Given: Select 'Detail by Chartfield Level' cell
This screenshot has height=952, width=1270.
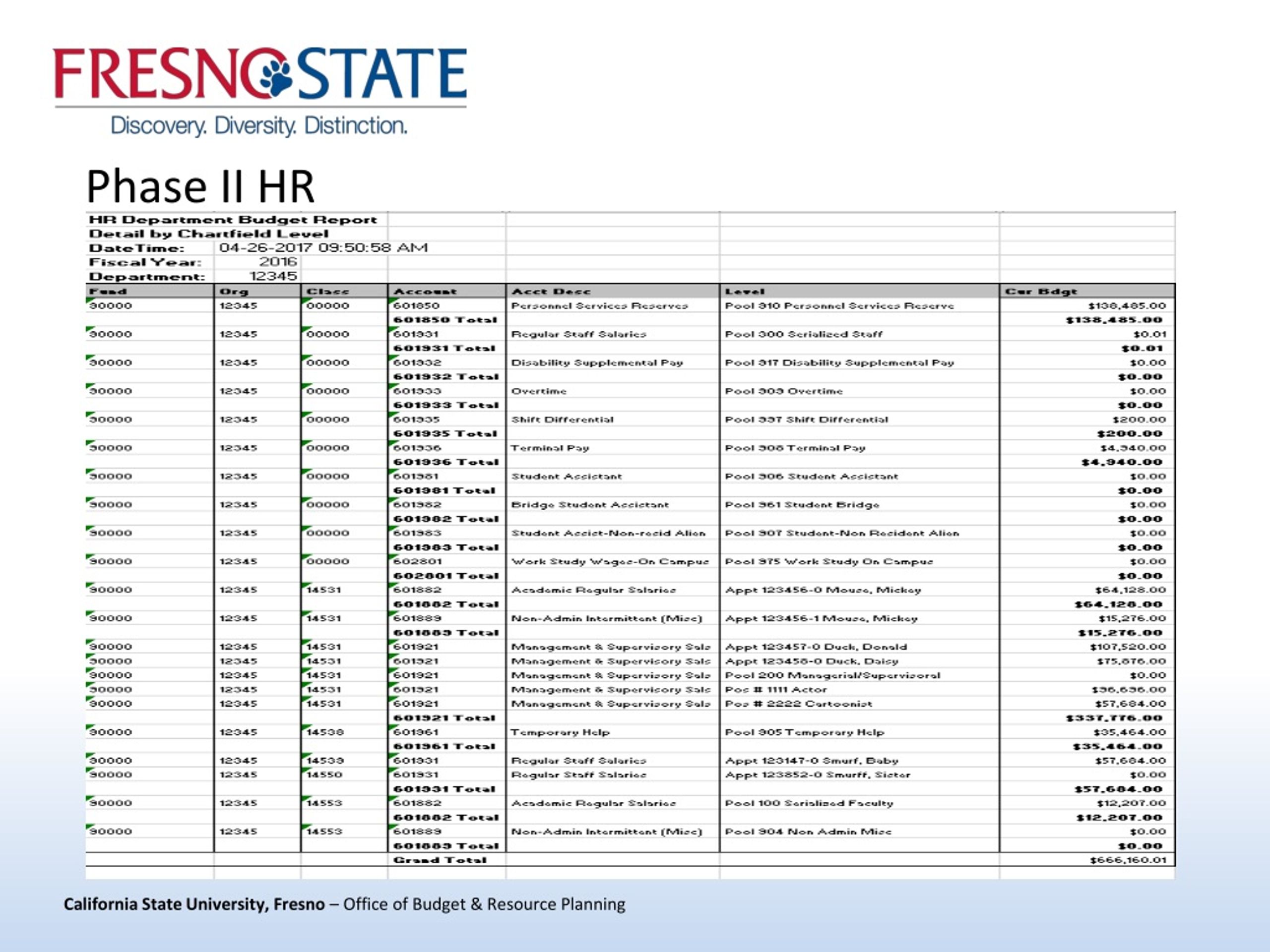Looking at the screenshot, I should 208,234.
